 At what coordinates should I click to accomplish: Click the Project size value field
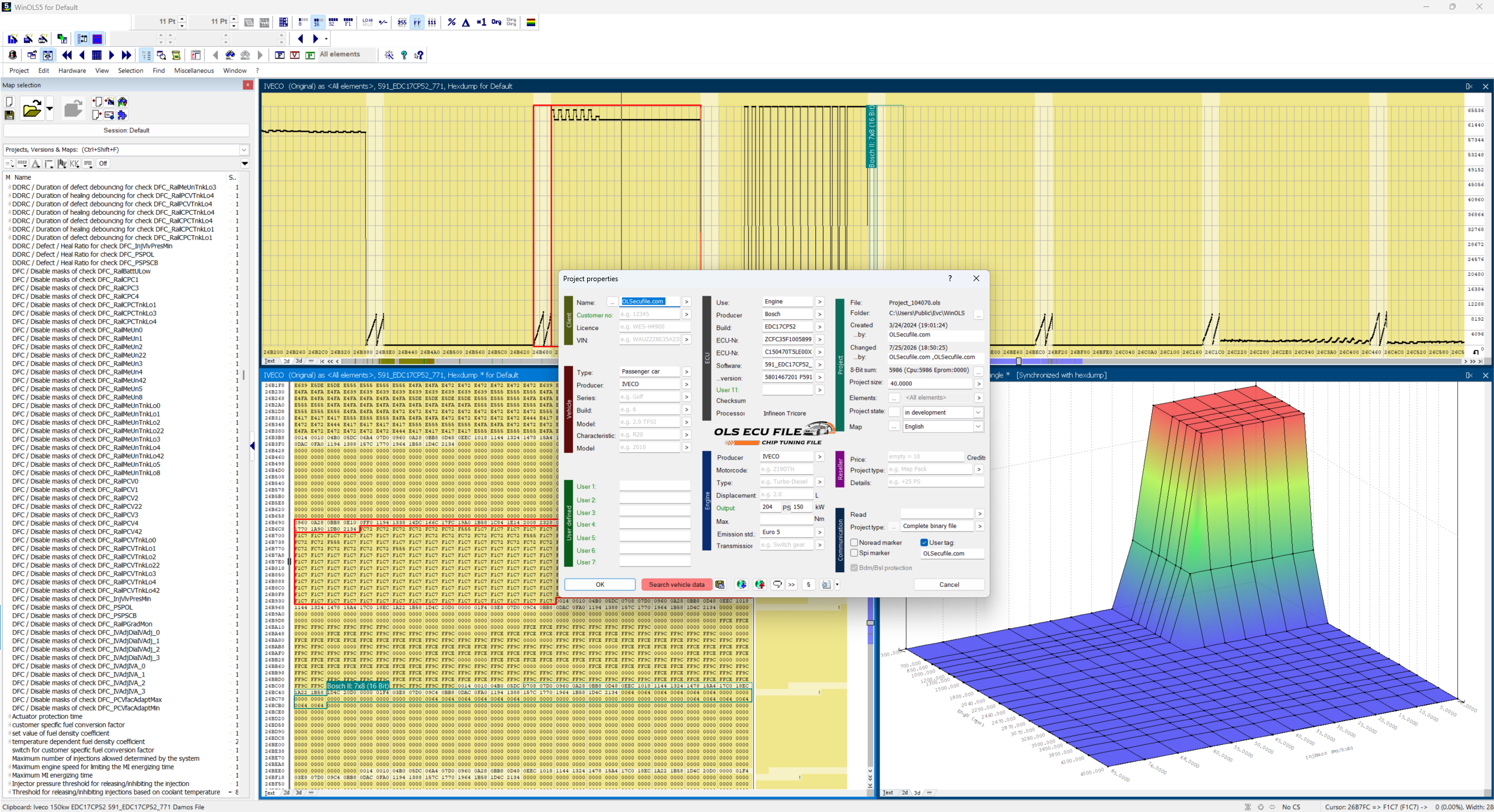point(930,384)
